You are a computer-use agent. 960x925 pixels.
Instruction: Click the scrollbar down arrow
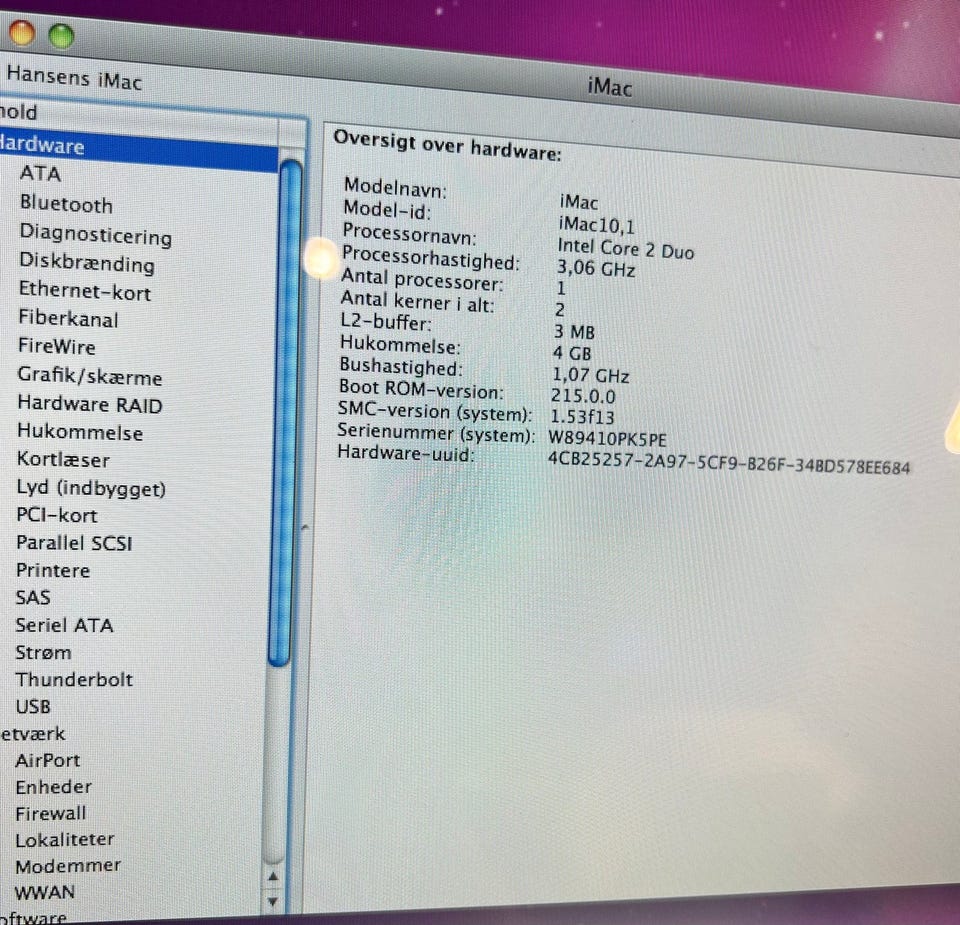[x=273, y=901]
